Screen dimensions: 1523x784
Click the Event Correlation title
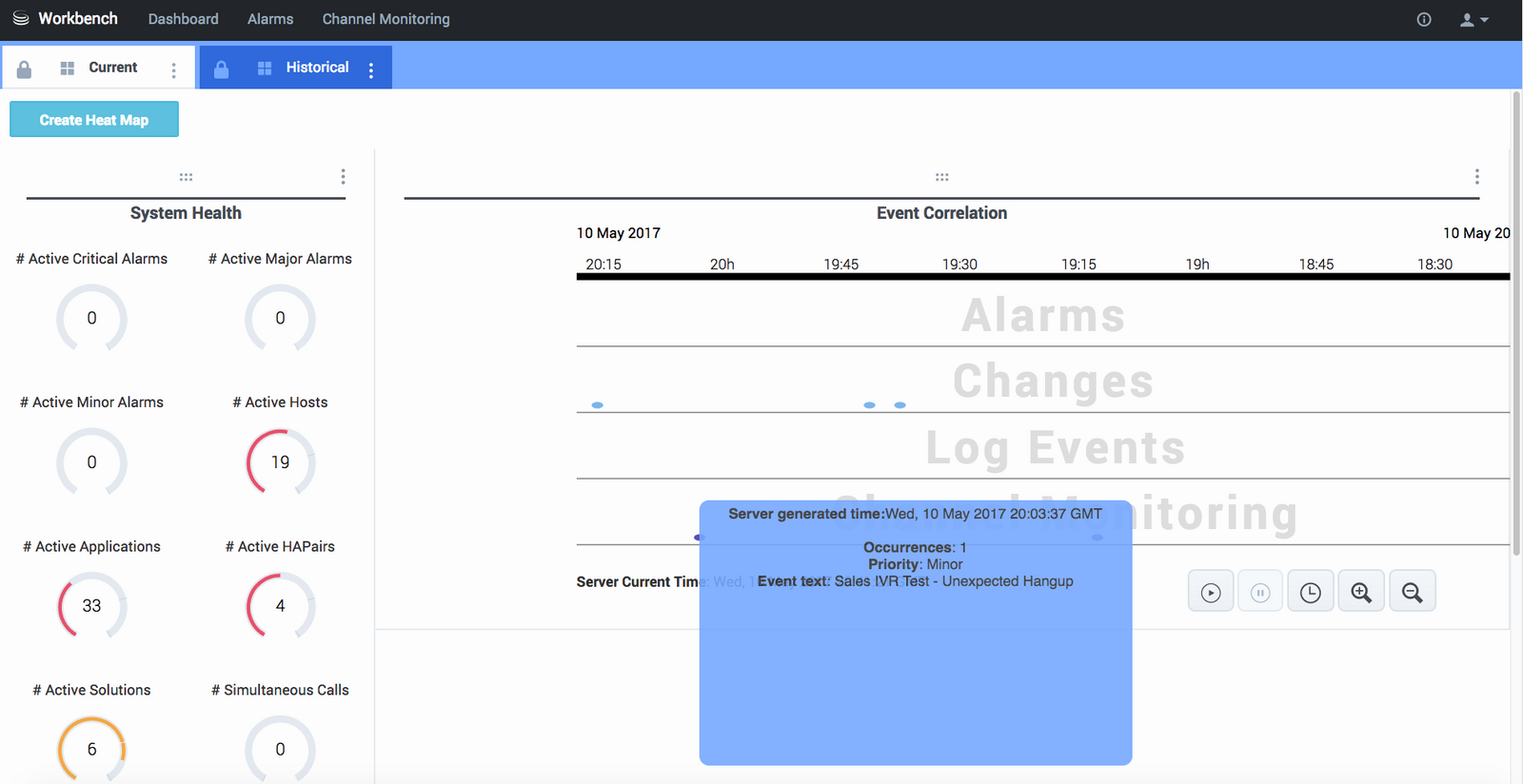pos(941,213)
